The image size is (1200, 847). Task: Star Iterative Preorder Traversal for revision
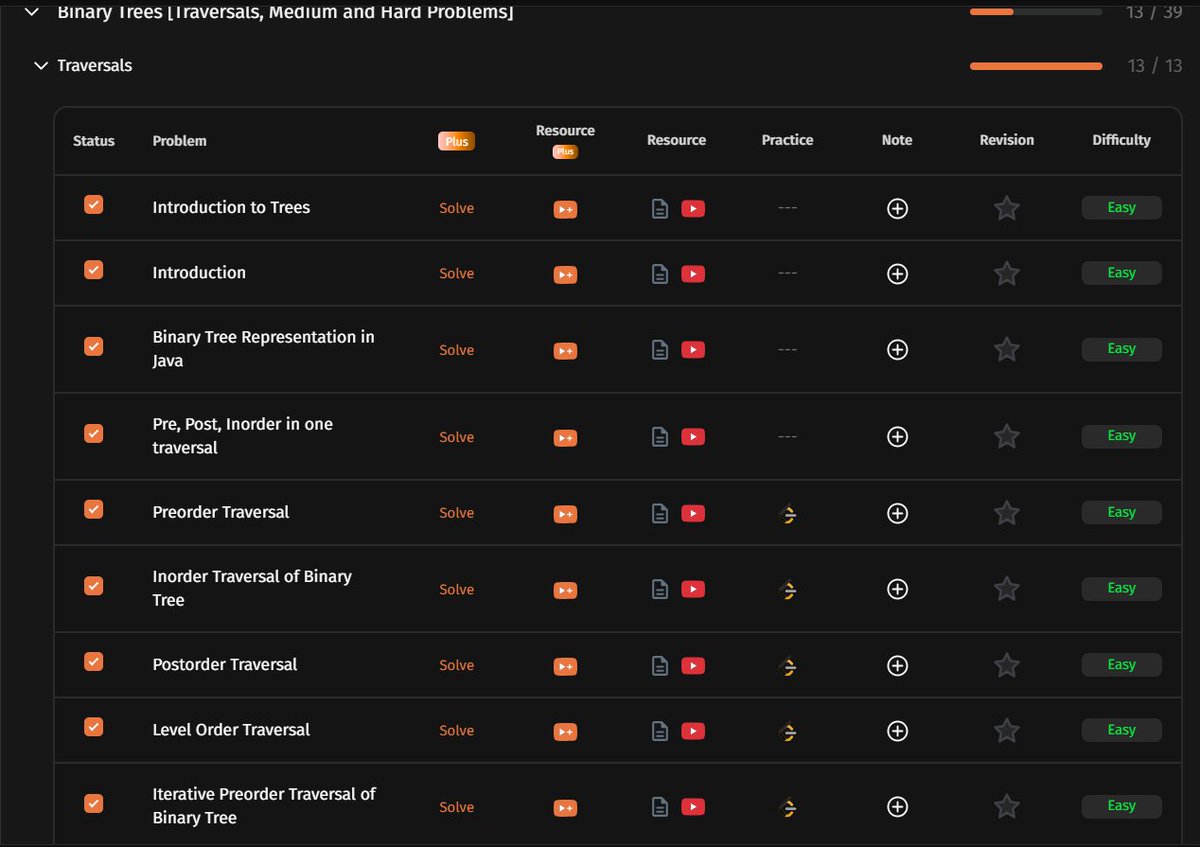[x=1007, y=806]
